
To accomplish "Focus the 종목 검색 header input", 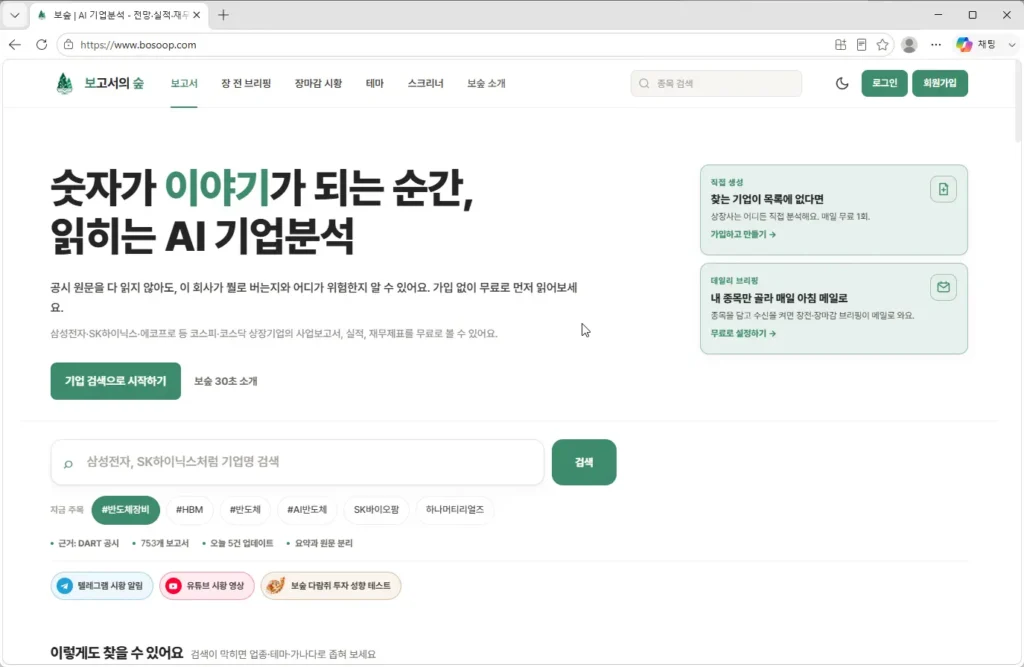I will (716, 84).
